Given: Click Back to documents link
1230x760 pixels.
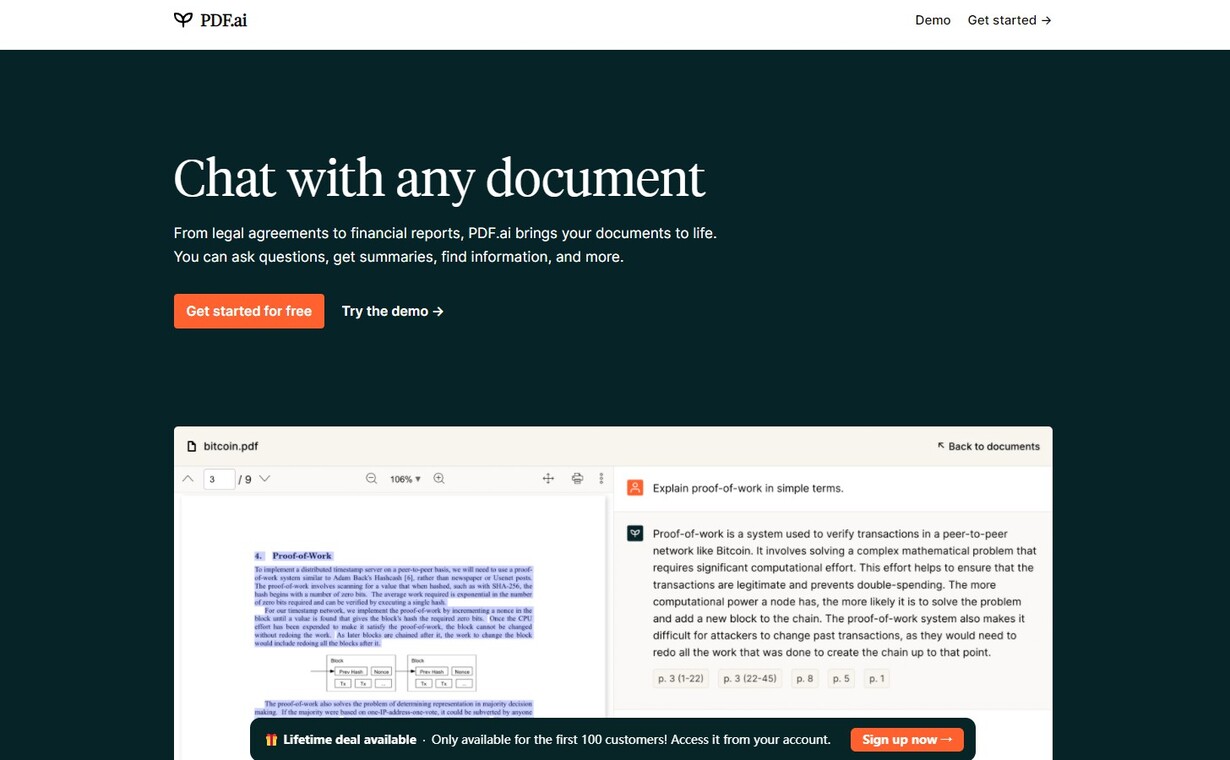Looking at the screenshot, I should click(988, 446).
